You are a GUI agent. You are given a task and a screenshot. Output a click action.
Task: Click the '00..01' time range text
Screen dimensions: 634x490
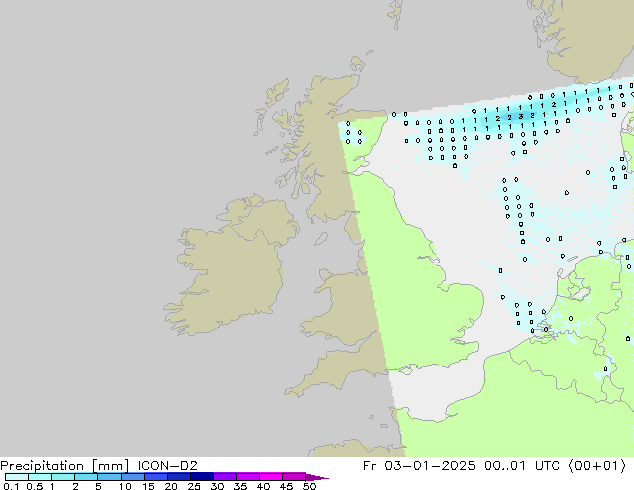[x=505, y=466]
